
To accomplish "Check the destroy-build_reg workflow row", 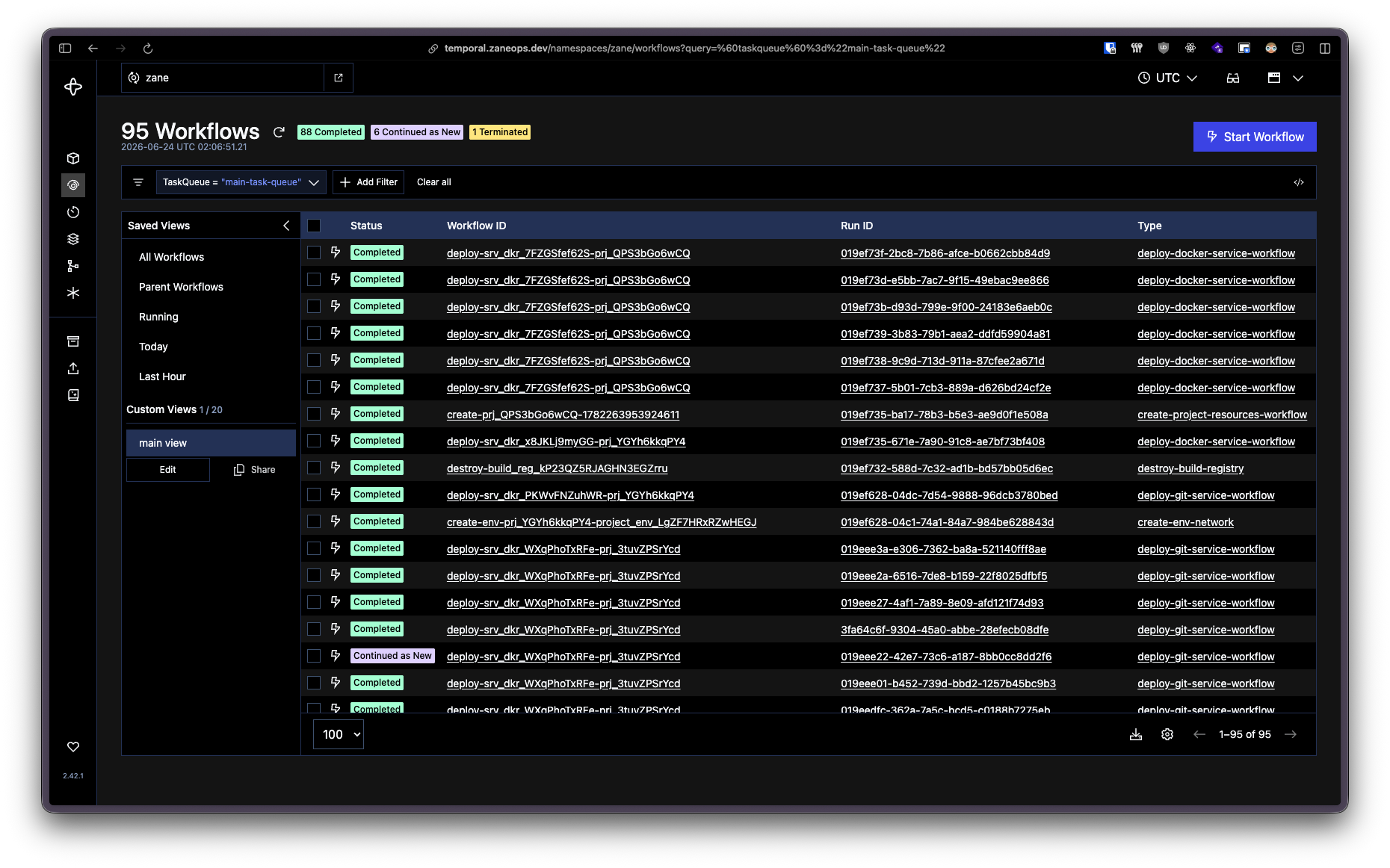I will [314, 468].
